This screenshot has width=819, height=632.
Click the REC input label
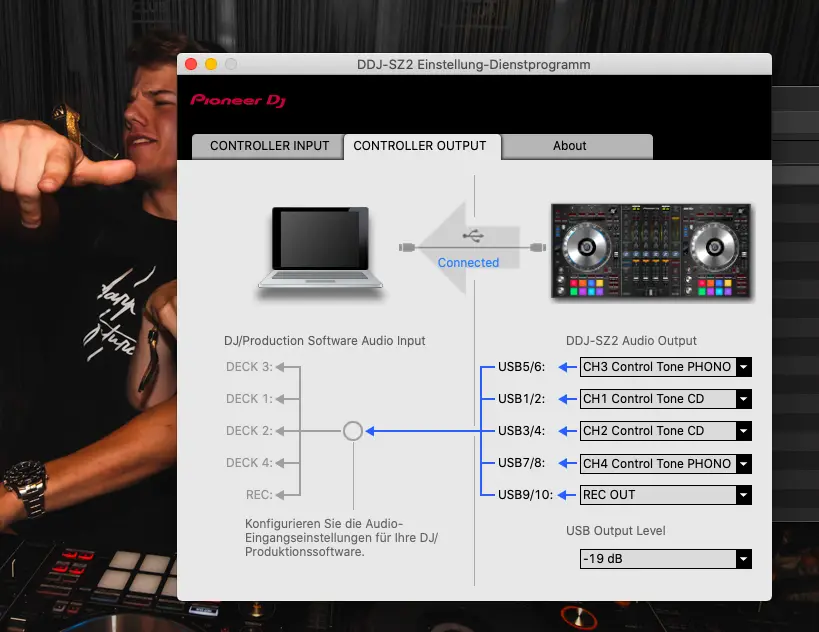[259, 495]
